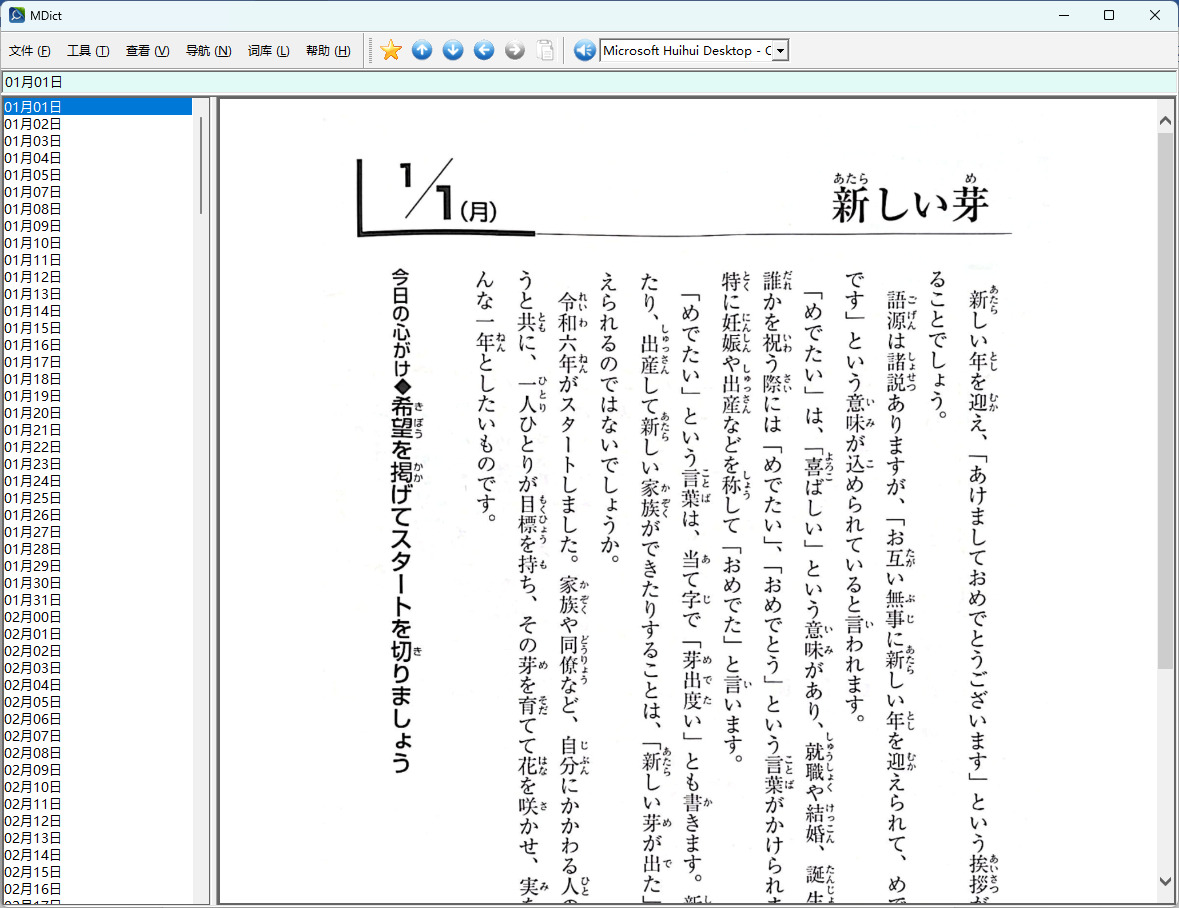Screen dimensions: 1179x908
Task: Click the clipboard paste icon
Action: click(545, 50)
